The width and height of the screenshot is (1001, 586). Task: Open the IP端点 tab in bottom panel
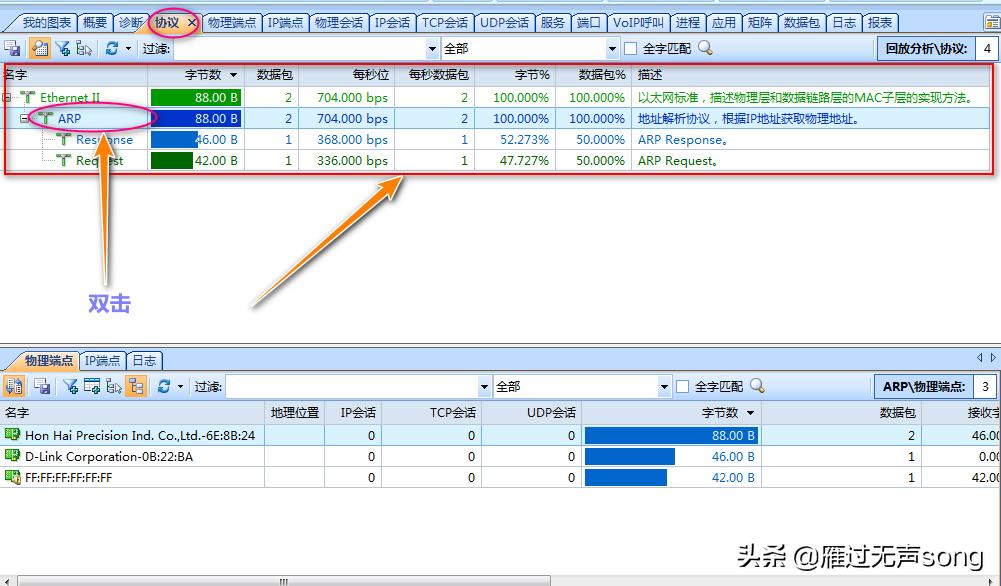(x=101, y=361)
